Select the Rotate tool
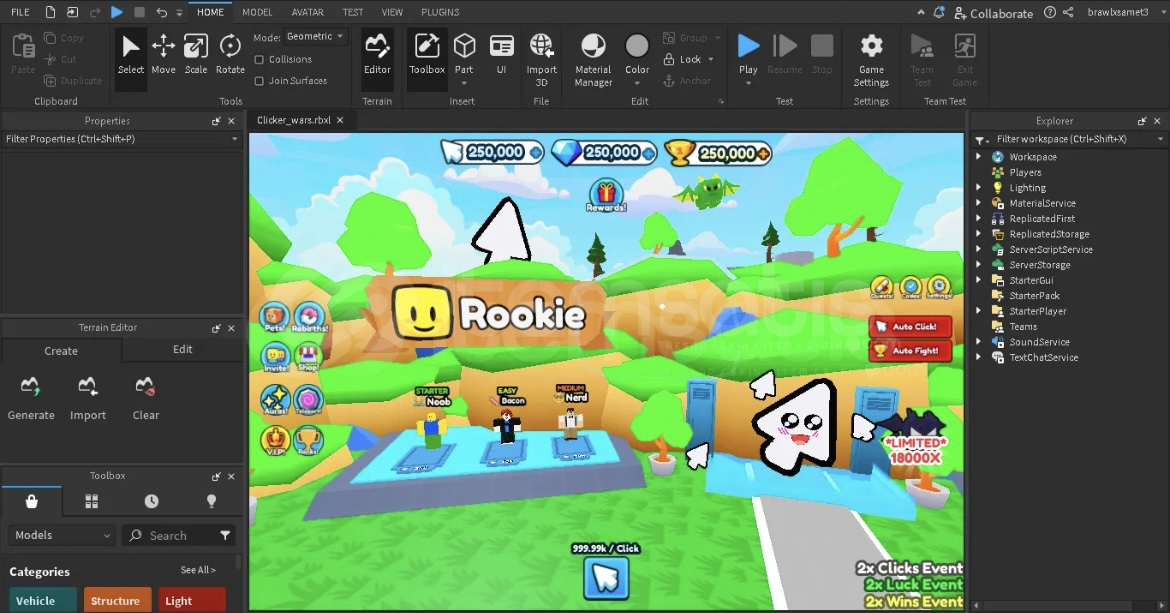Viewport: 1170px width, 613px height. click(230, 54)
